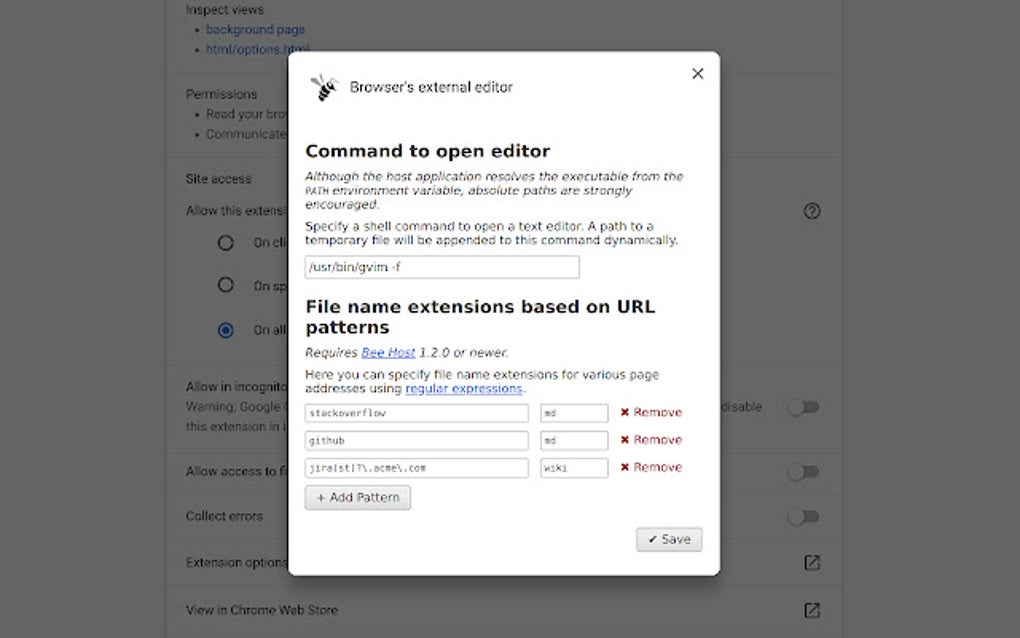Click the jira acme.com URL pattern field
The height and width of the screenshot is (638, 1020).
416,468
